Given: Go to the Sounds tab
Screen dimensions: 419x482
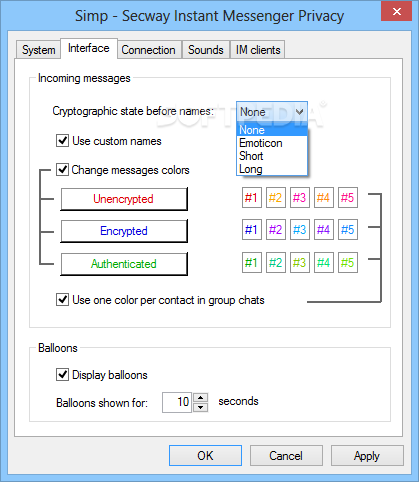Looking at the screenshot, I should tap(206, 50).
